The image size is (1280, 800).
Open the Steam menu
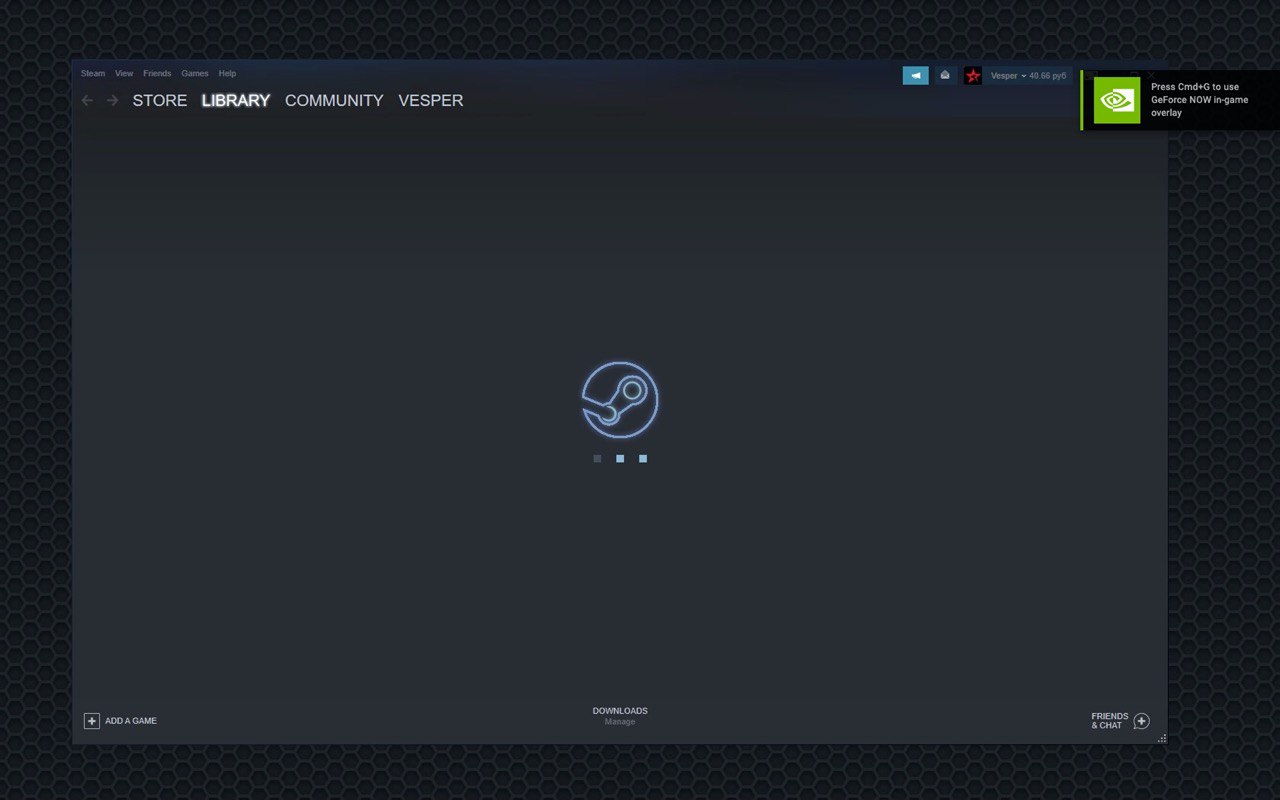tap(93, 73)
